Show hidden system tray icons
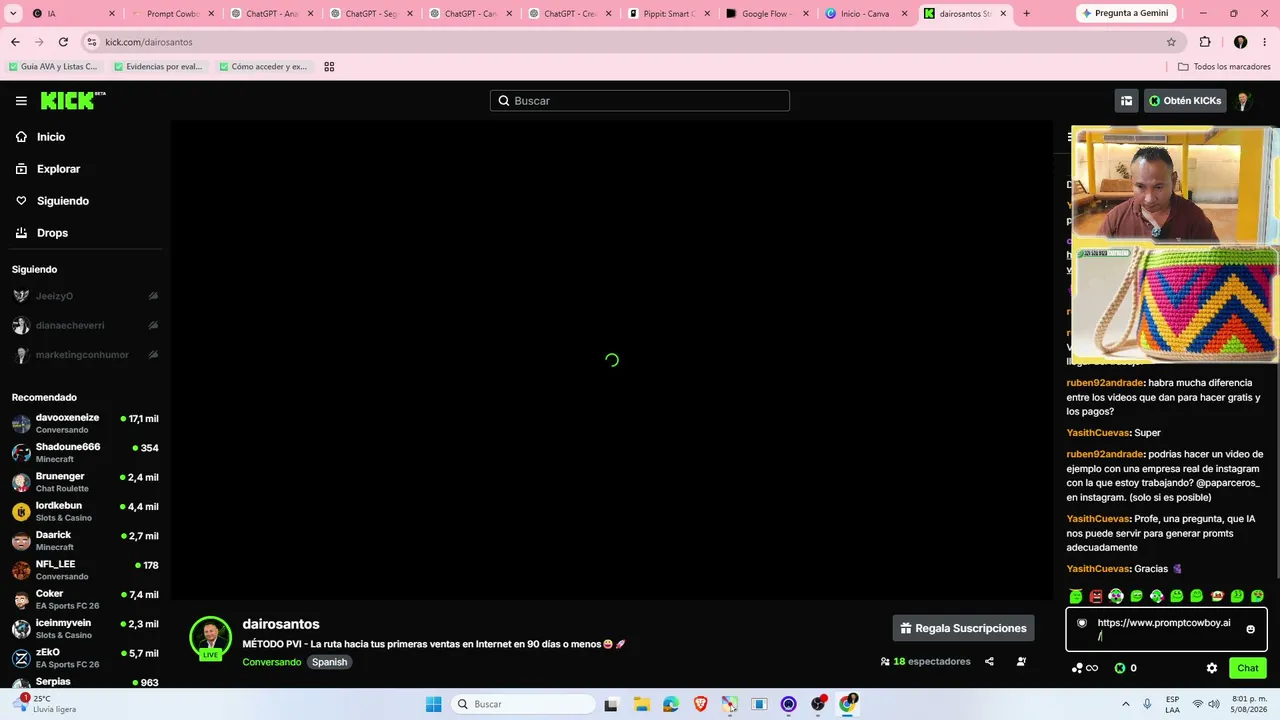 [1128, 704]
